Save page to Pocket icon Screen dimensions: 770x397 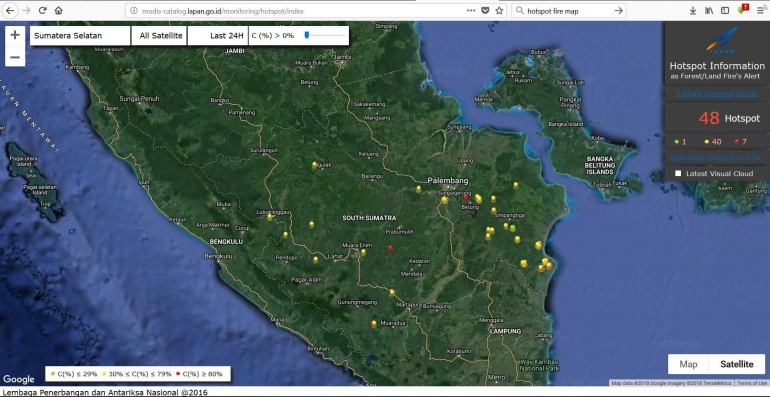point(485,10)
